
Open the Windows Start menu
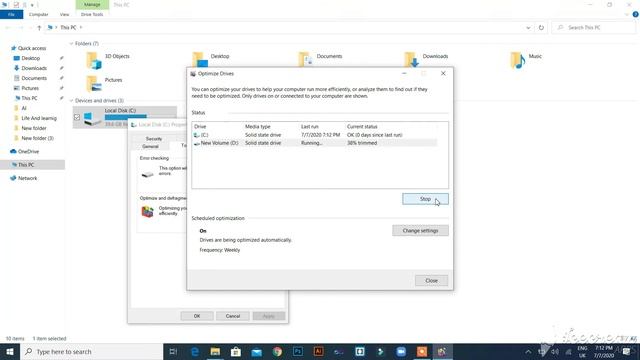click(10, 351)
